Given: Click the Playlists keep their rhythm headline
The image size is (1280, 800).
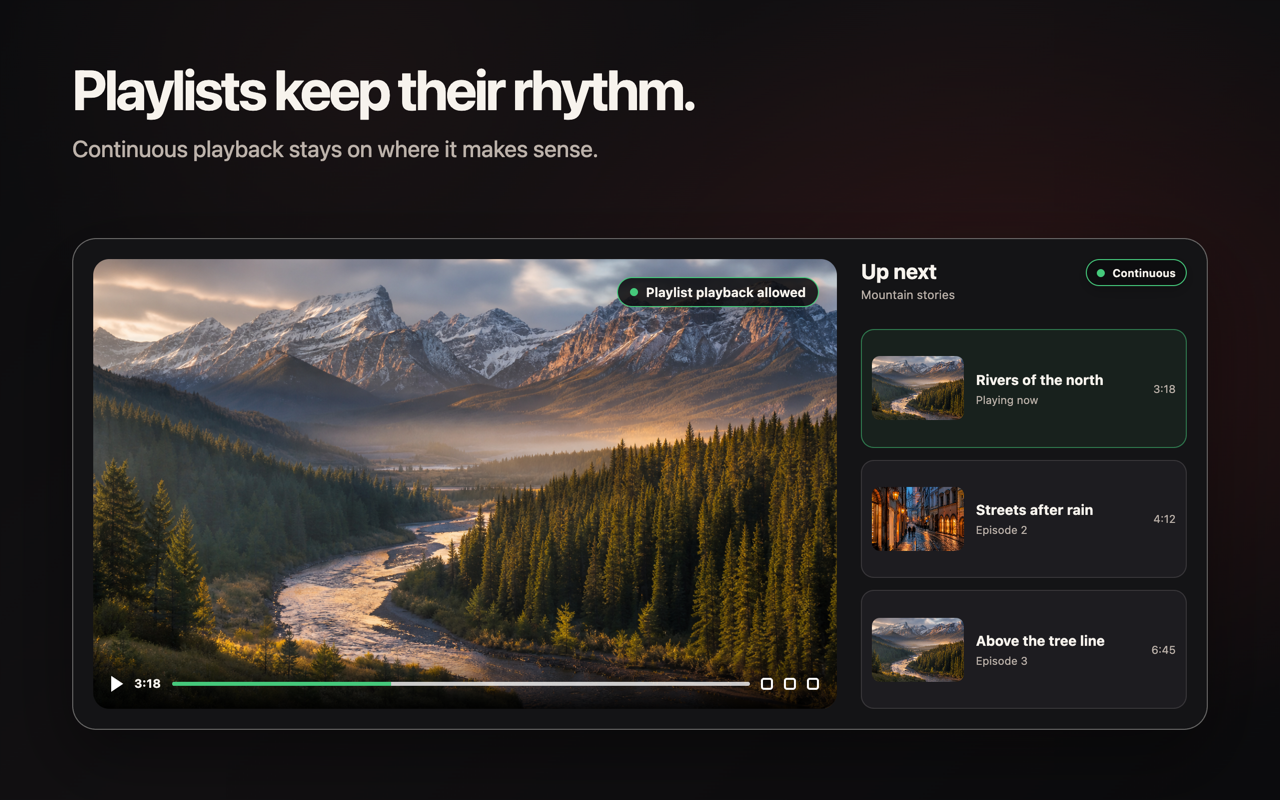Looking at the screenshot, I should click(x=383, y=91).
